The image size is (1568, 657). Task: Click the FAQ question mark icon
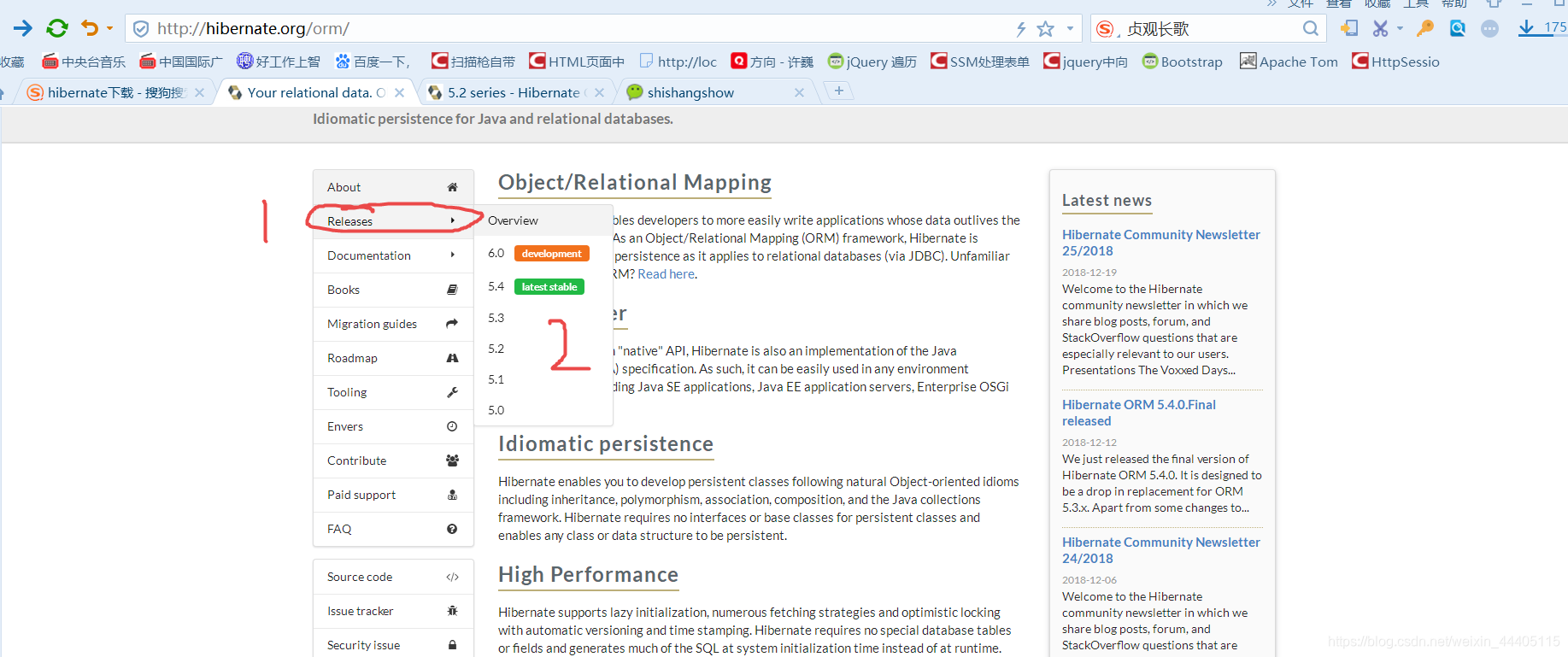pyautogui.click(x=452, y=529)
